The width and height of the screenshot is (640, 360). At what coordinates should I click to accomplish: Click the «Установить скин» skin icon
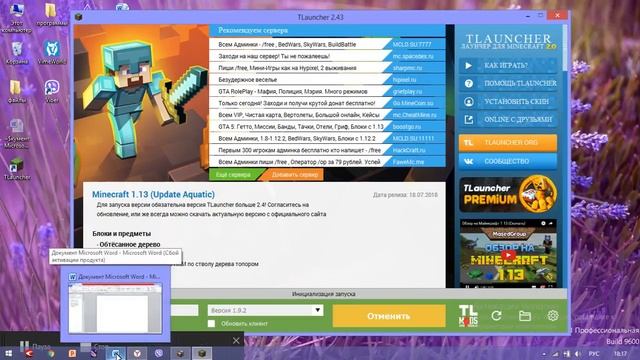click(x=469, y=101)
